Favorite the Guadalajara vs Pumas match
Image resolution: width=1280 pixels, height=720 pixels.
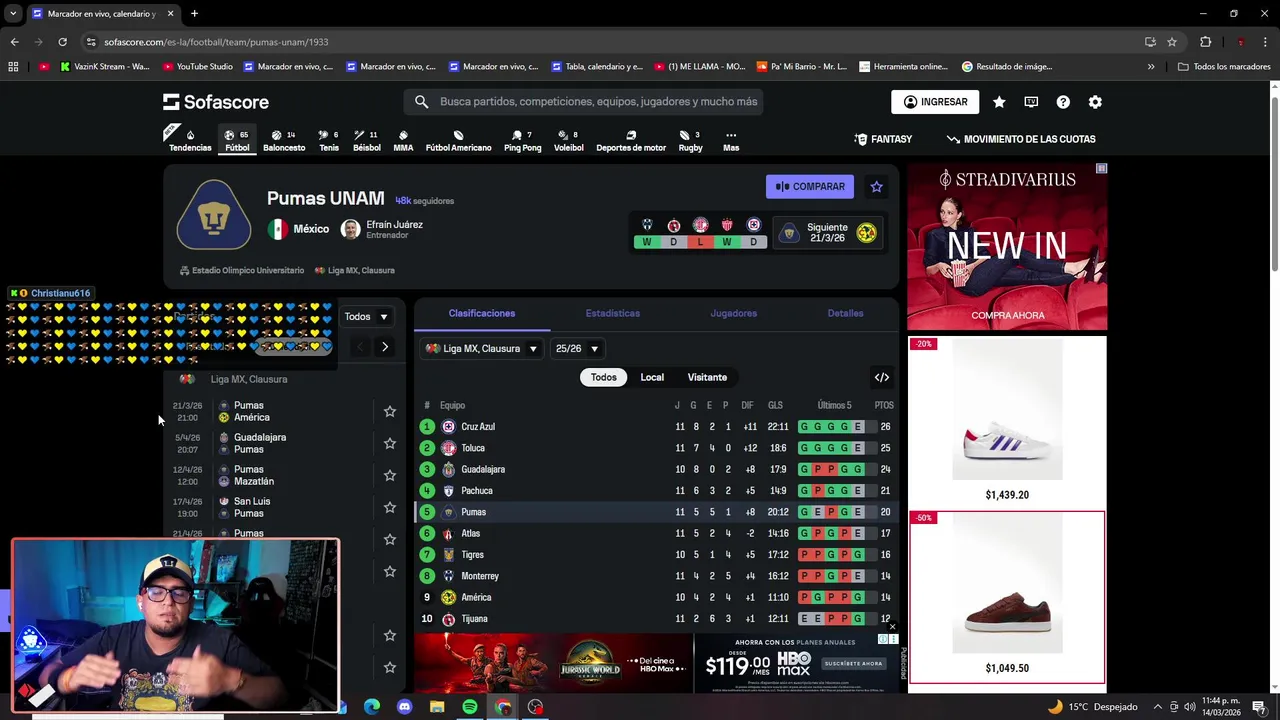point(390,443)
